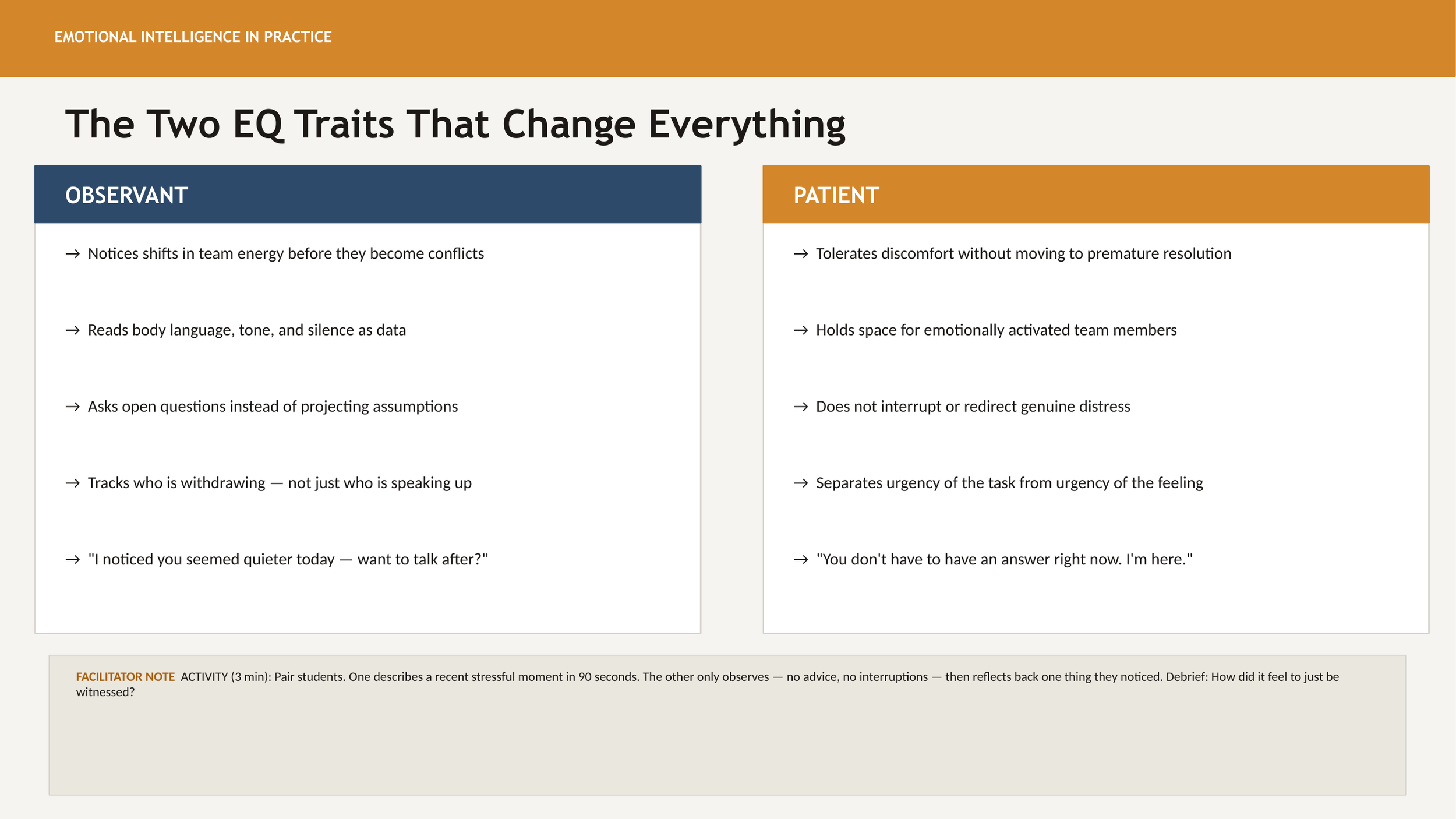Click the "You don't have to have an answer" quote
The height and width of the screenshot is (819, 1456).
(x=1004, y=559)
